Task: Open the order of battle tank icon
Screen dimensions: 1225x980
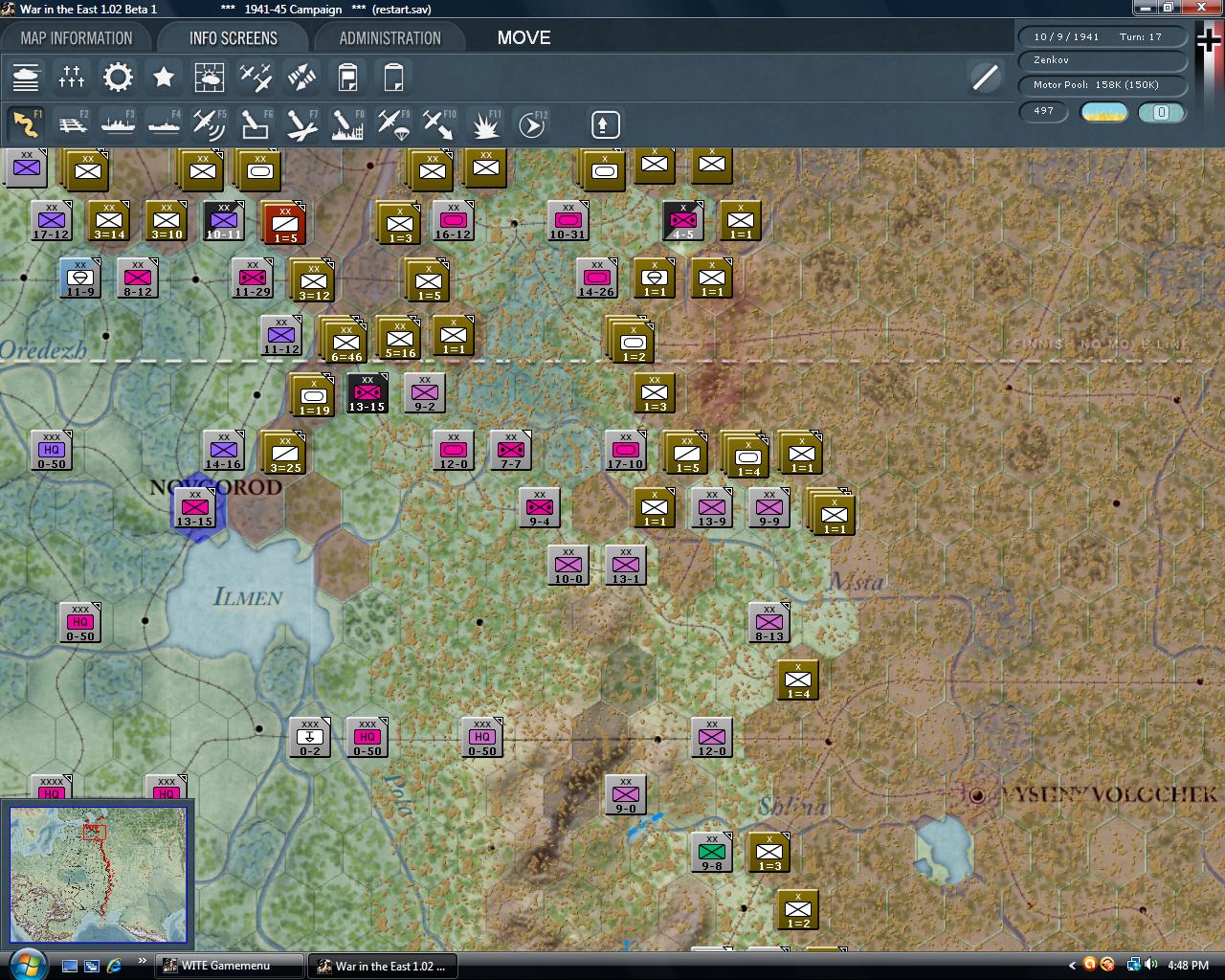Action: click(26, 78)
